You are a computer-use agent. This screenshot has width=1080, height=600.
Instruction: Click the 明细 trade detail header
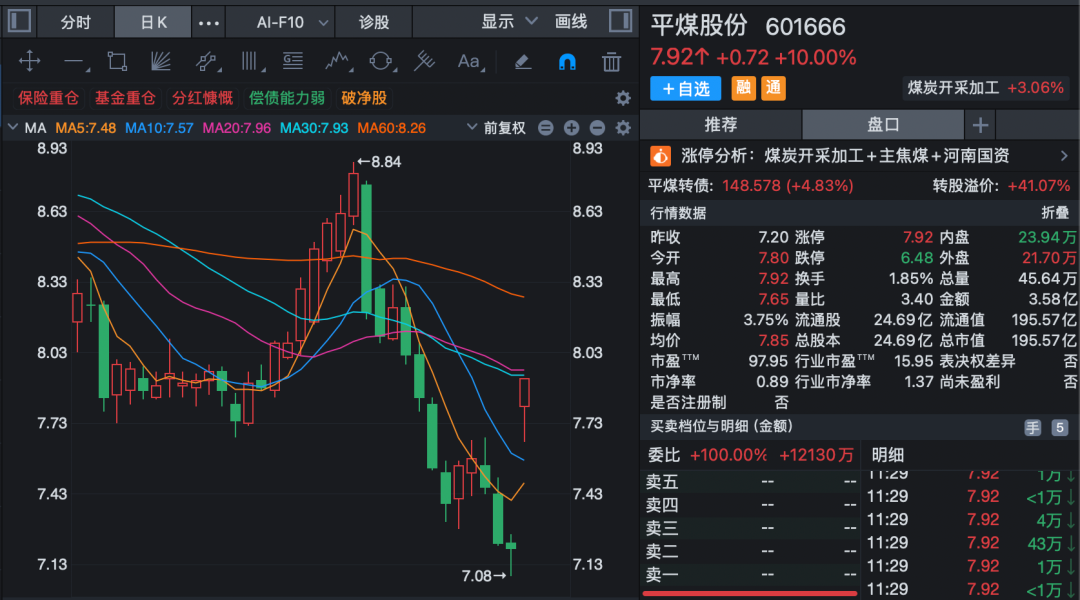click(x=887, y=455)
